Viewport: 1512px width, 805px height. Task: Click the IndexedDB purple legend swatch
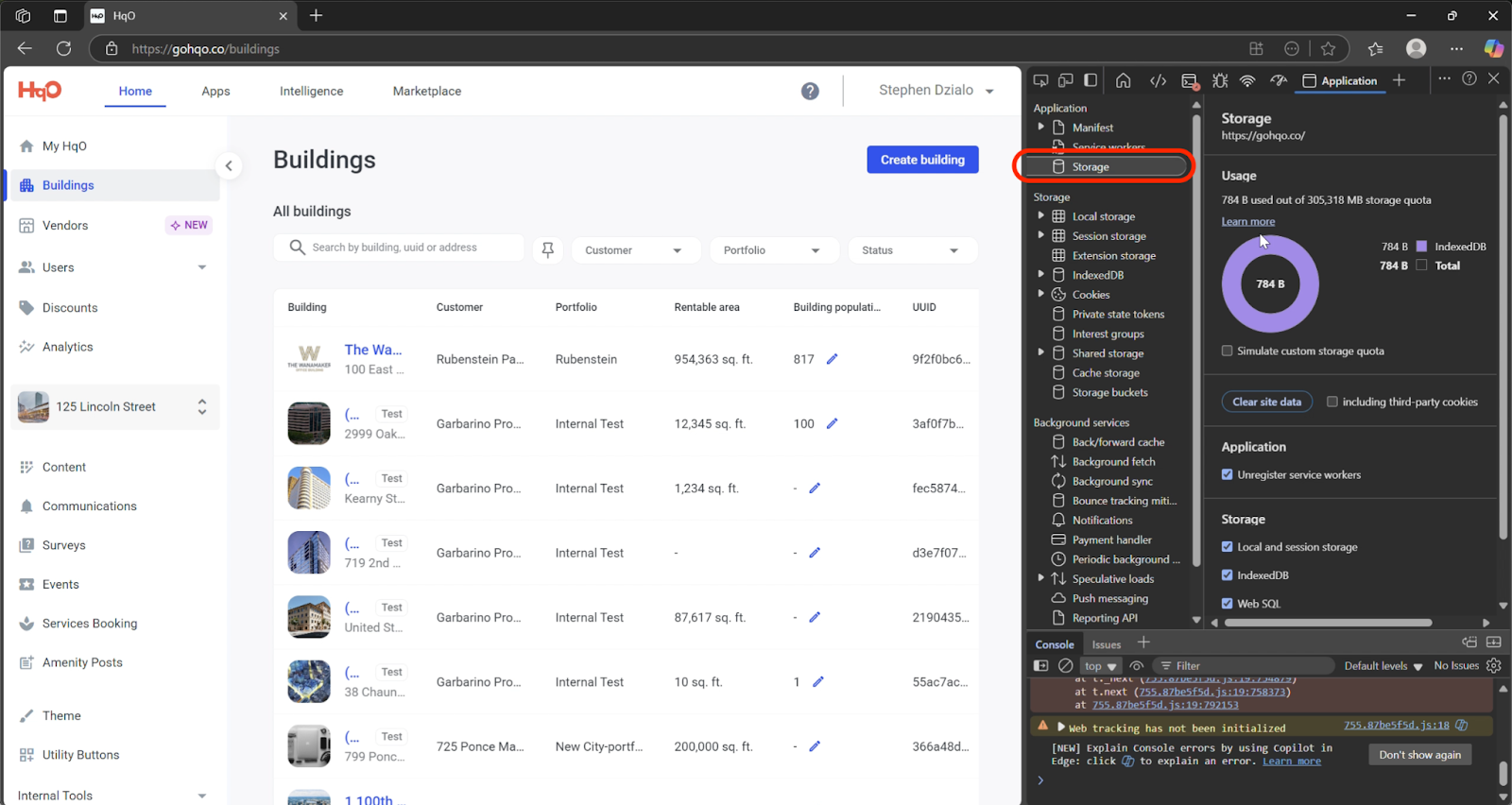pos(1421,247)
